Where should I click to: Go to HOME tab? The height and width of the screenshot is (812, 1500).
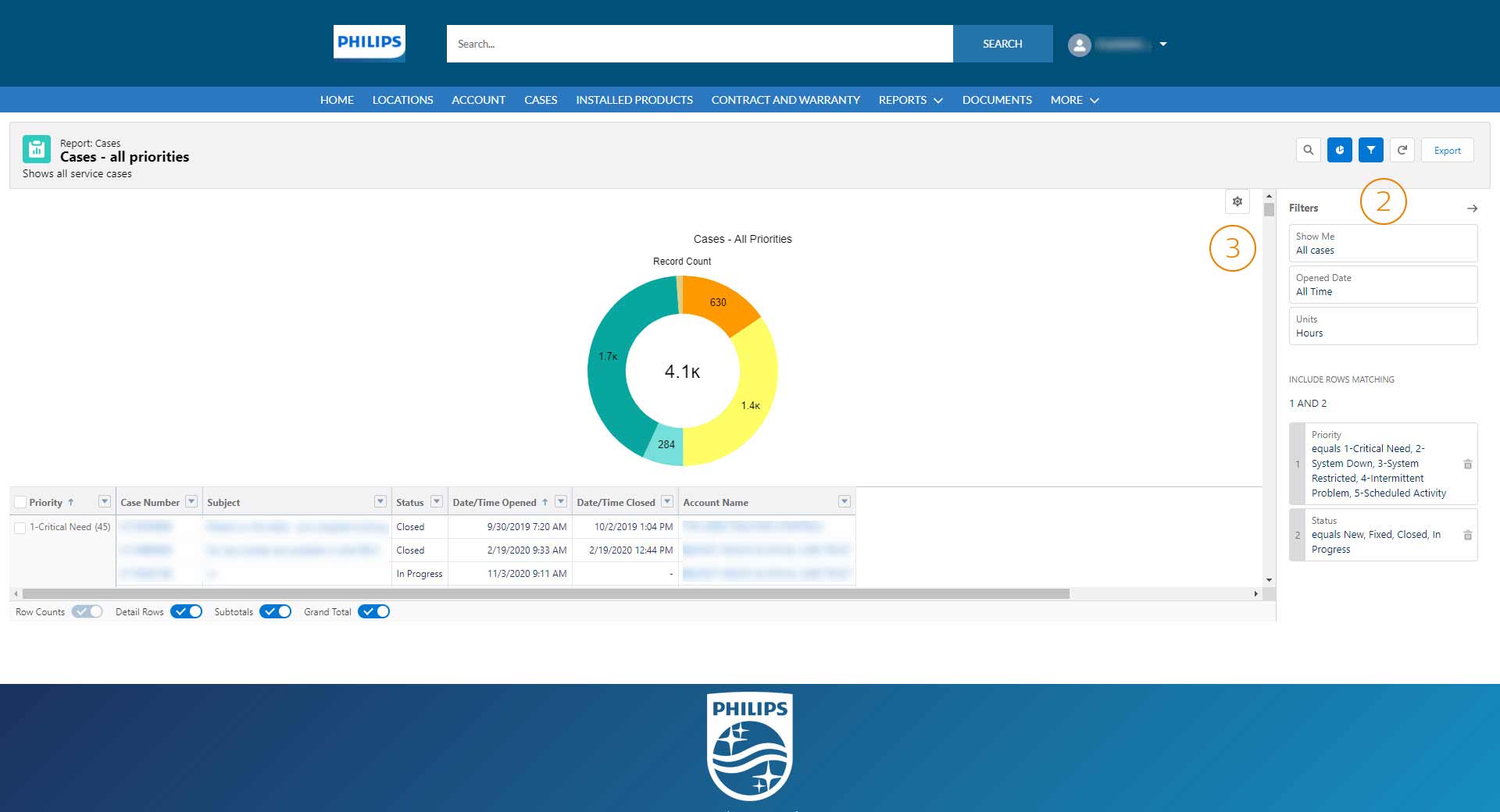tap(337, 100)
